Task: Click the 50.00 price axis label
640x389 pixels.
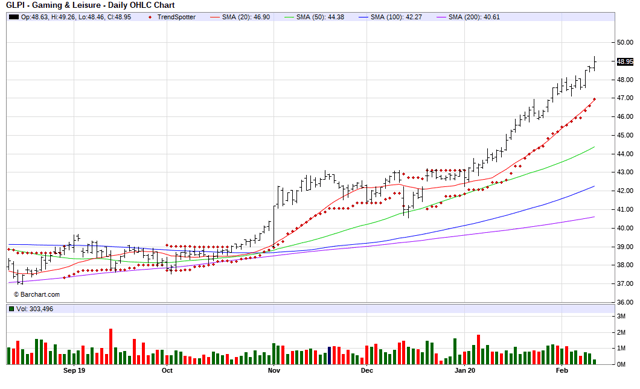Action: tap(625, 42)
